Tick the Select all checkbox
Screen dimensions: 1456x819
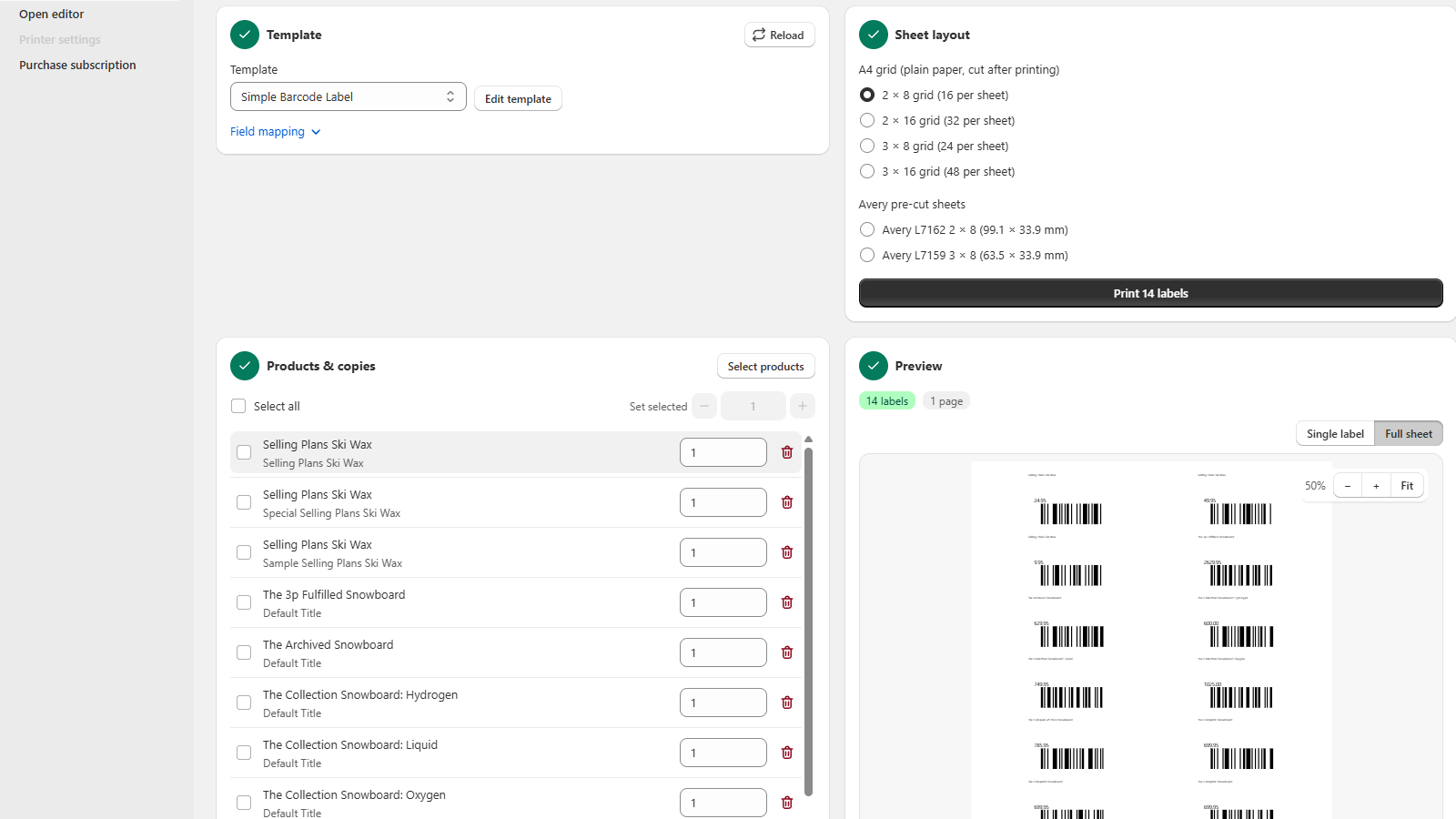pos(238,406)
